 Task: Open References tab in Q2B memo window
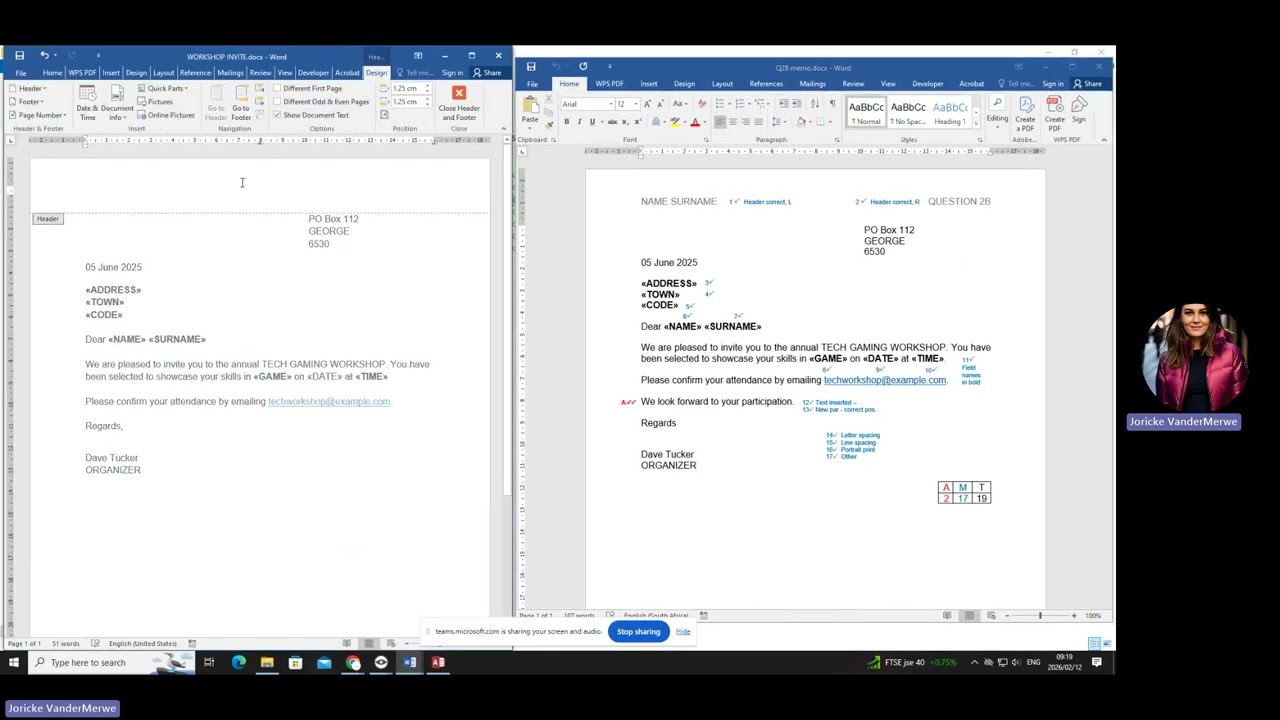point(766,84)
